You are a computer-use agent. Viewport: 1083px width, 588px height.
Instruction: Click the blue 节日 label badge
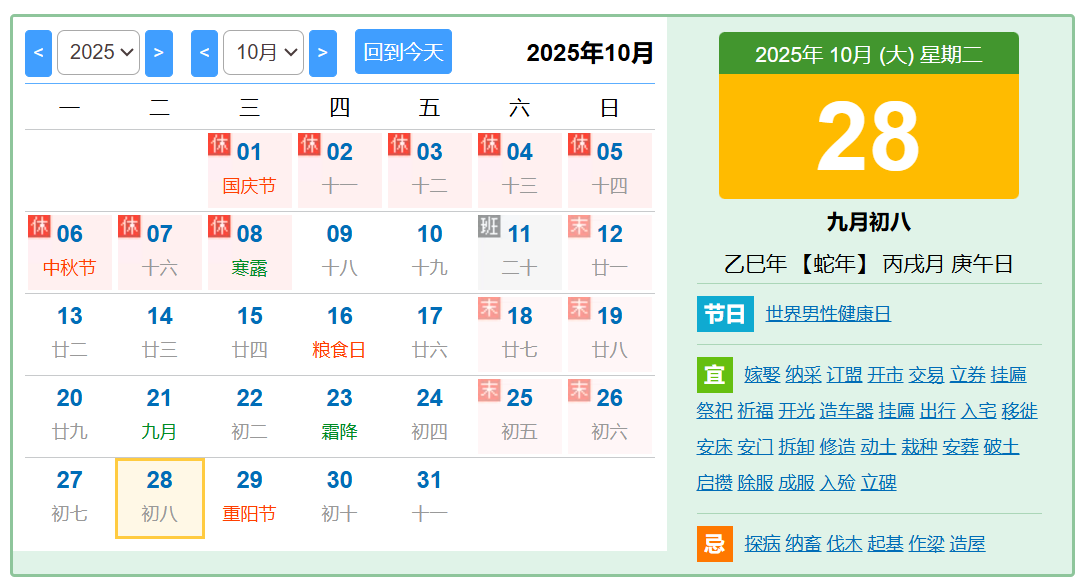pyautogui.click(x=725, y=314)
